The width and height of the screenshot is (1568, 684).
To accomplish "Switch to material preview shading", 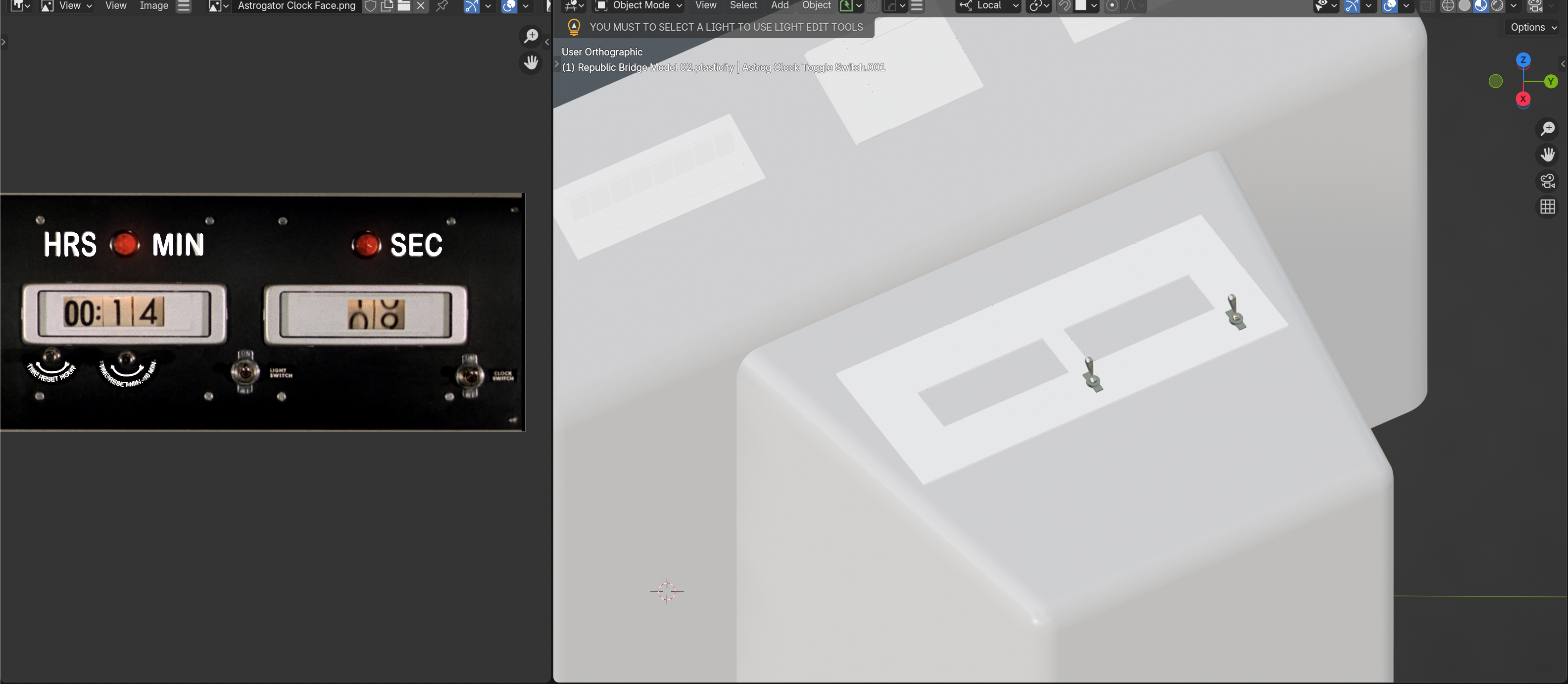I will coord(1480,5).
